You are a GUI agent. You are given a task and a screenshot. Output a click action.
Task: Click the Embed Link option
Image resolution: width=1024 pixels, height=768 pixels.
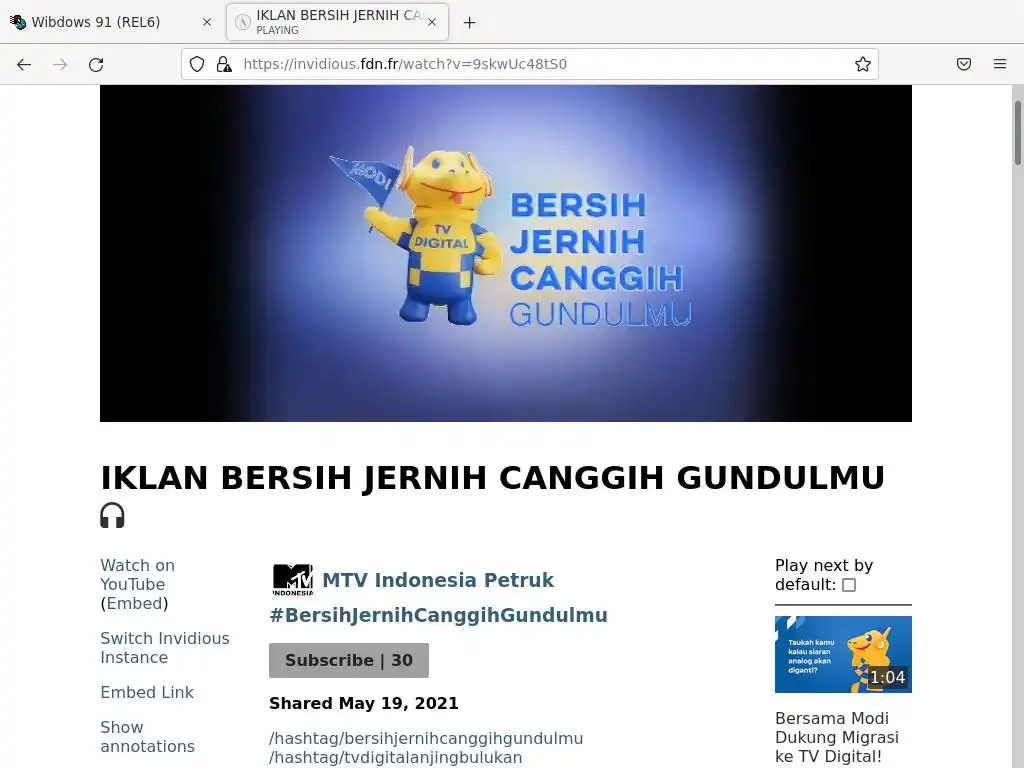click(x=147, y=692)
